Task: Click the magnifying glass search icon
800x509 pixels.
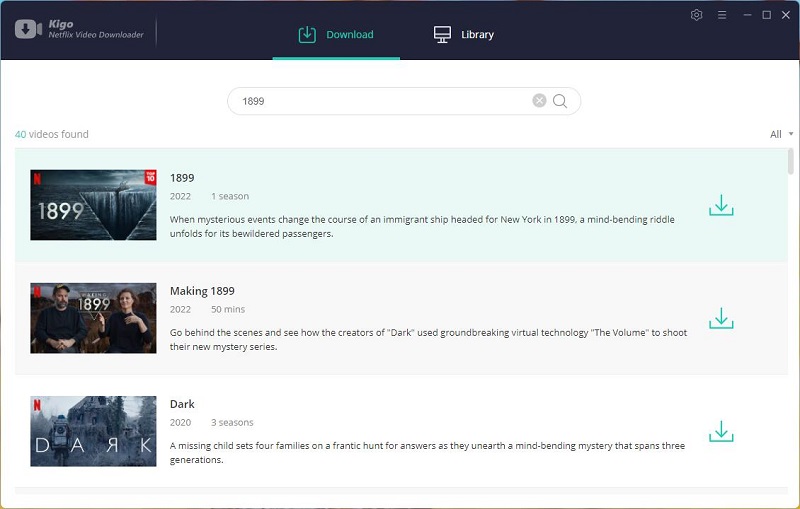Action: click(x=560, y=101)
